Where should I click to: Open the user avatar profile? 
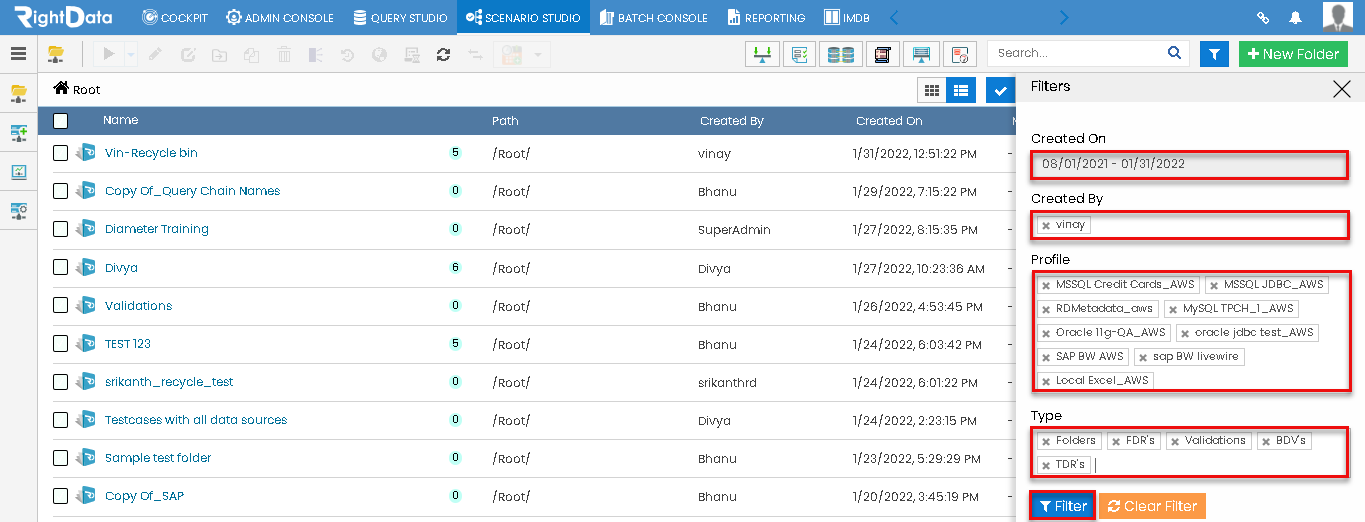(x=1338, y=17)
